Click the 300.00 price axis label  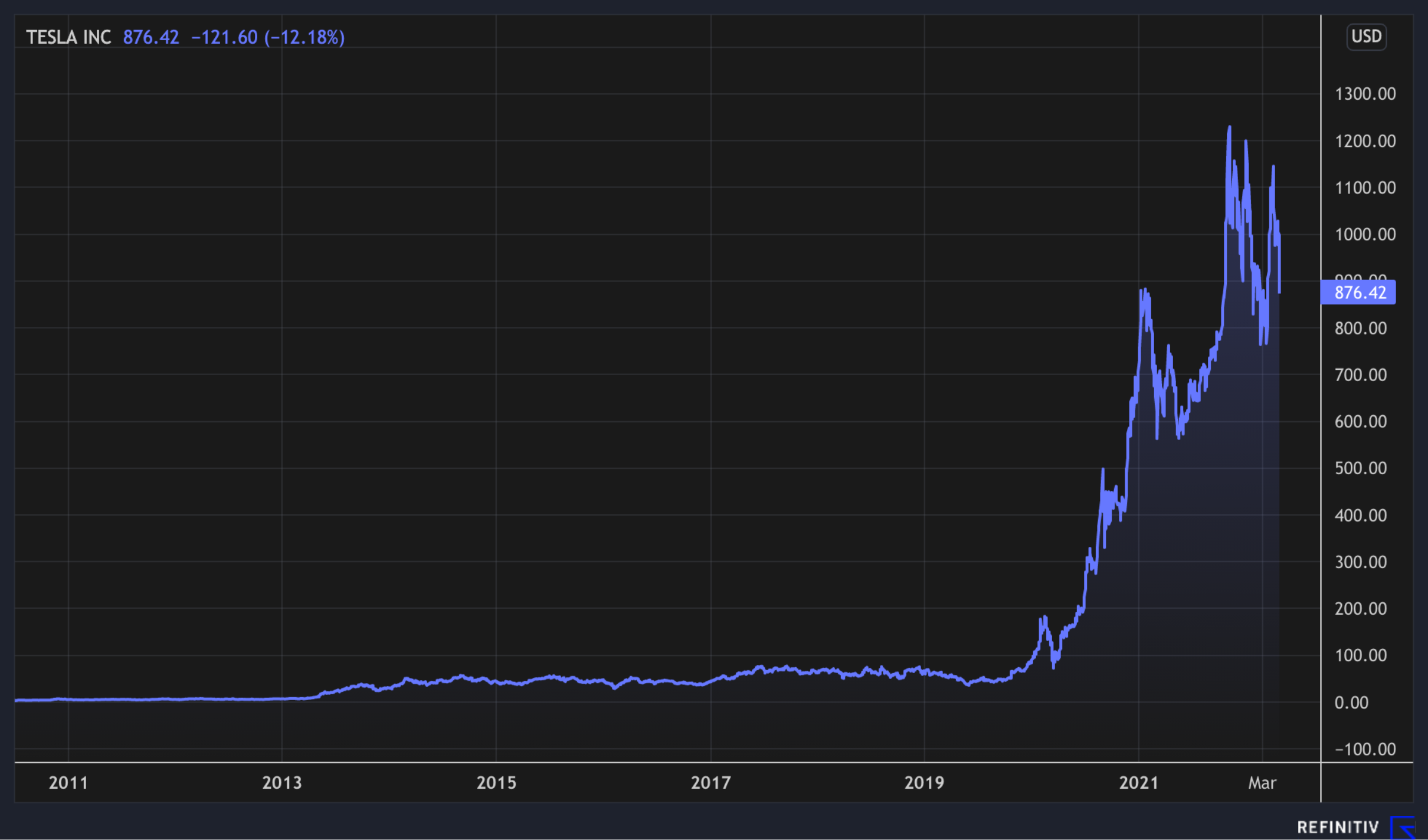[x=1361, y=562]
